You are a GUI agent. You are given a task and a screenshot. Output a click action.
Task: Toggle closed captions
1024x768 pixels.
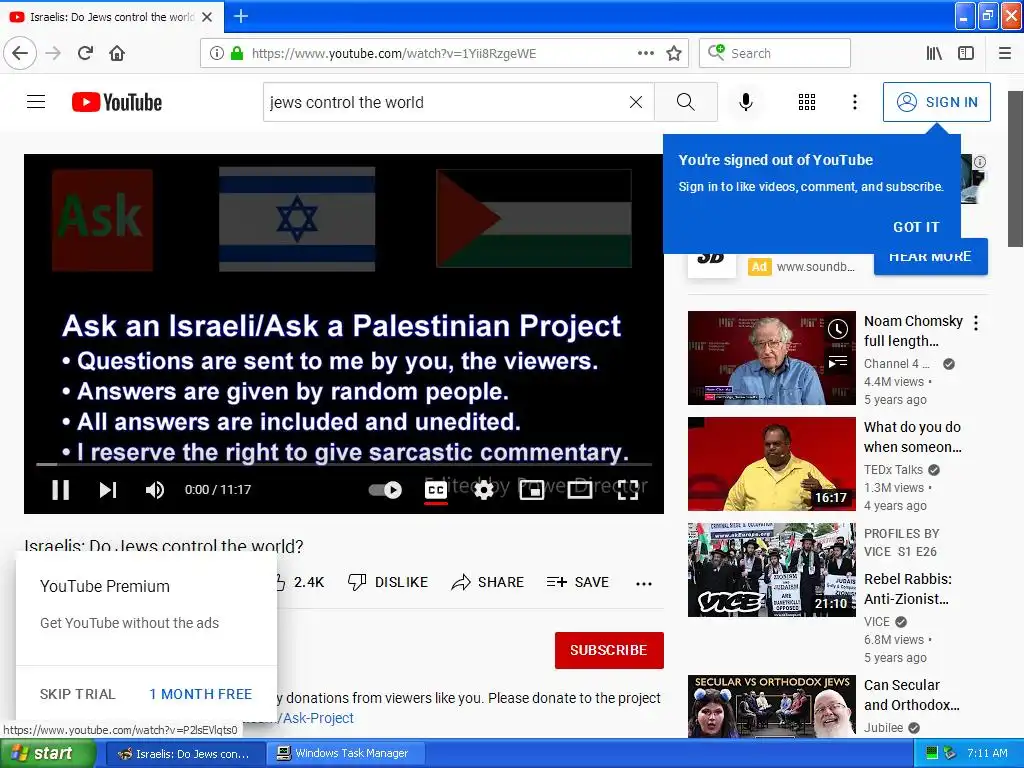(436, 490)
